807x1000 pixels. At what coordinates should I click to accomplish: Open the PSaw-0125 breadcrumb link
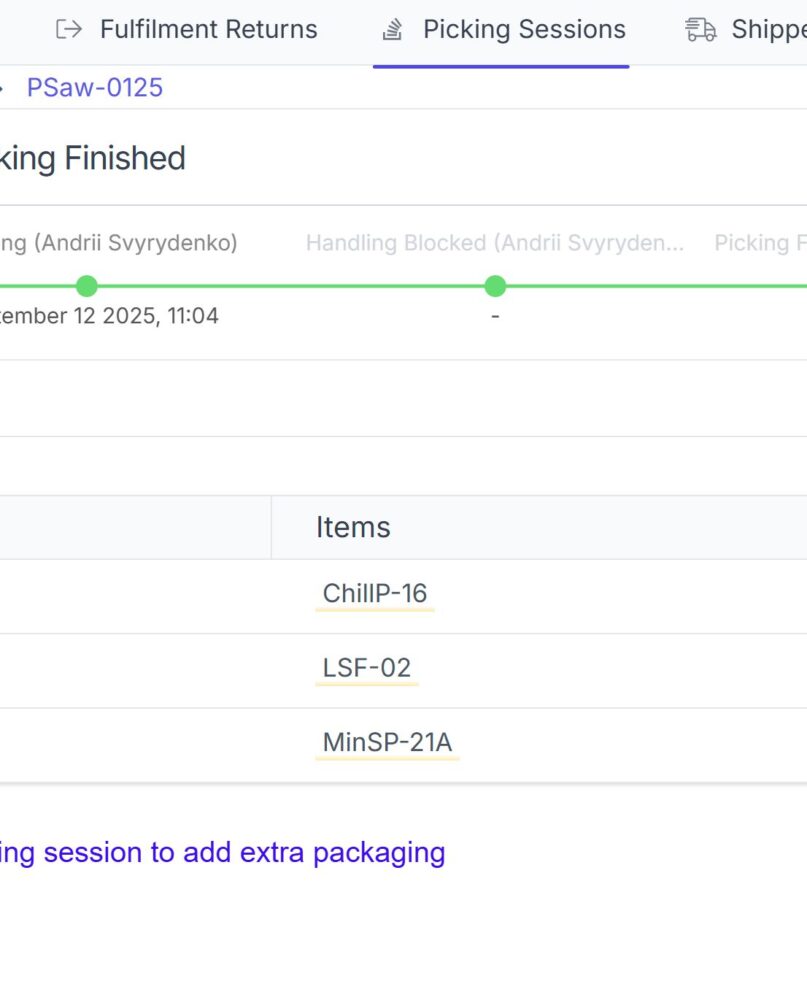[x=95, y=88]
